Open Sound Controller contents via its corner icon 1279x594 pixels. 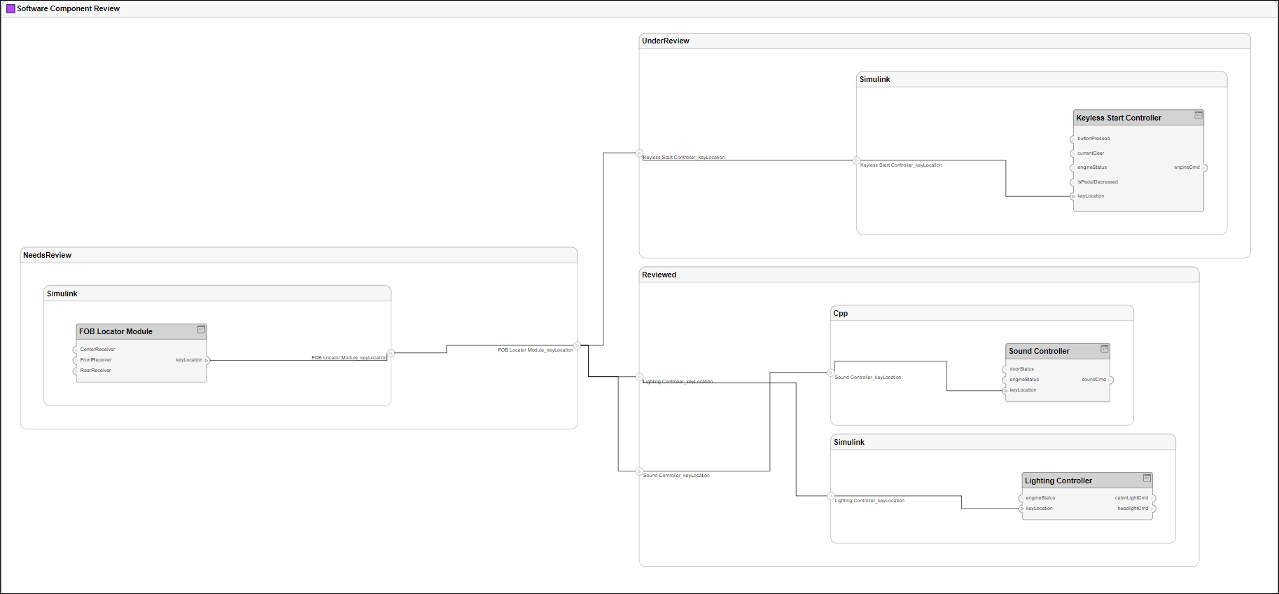[x=1103, y=349]
